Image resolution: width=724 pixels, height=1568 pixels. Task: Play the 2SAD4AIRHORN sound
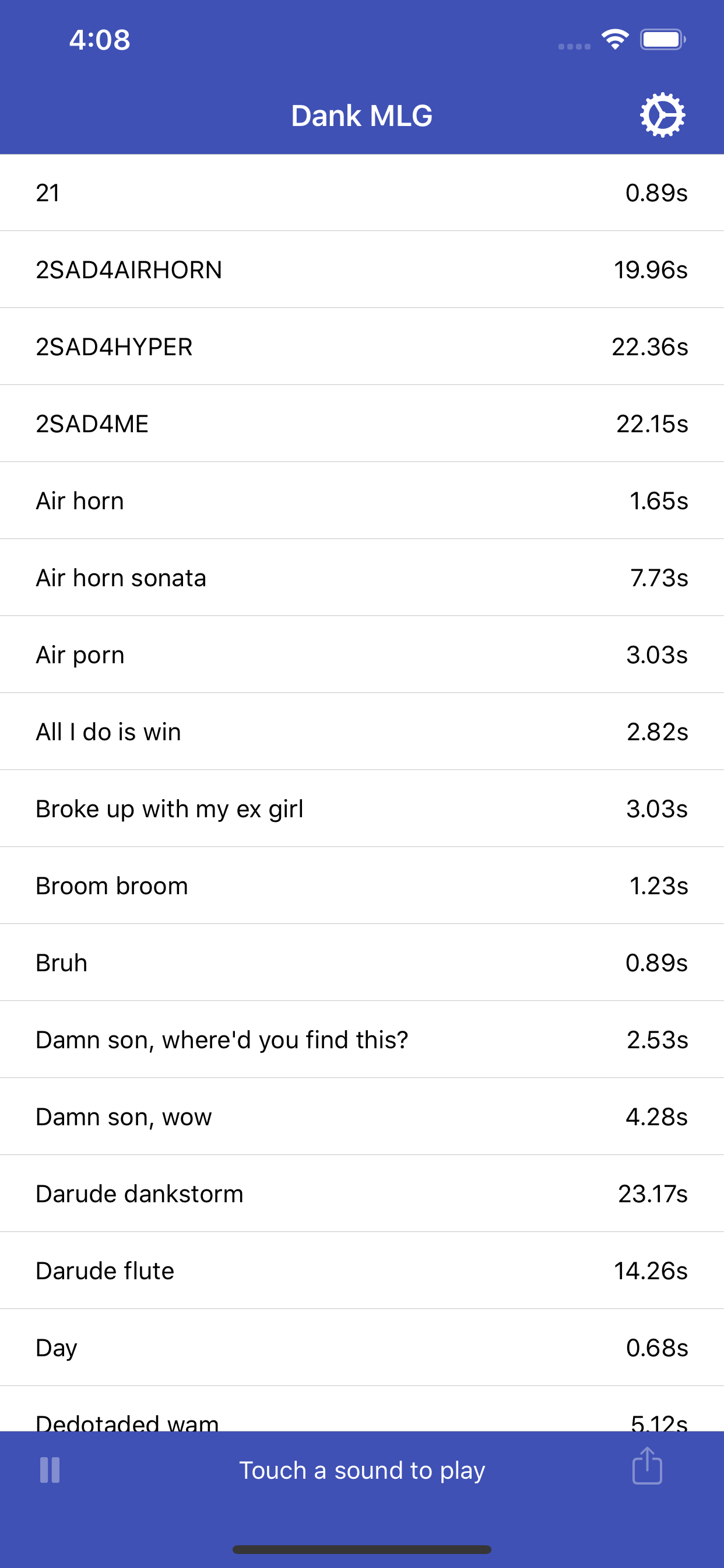tap(361, 269)
